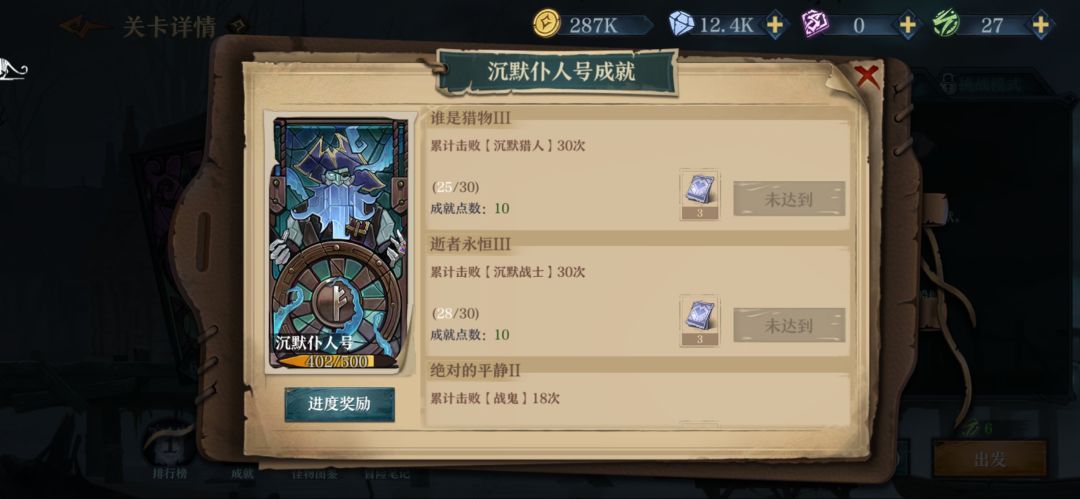
Task: Click 未达到 button for 逝者永恒III
Action: [789, 325]
